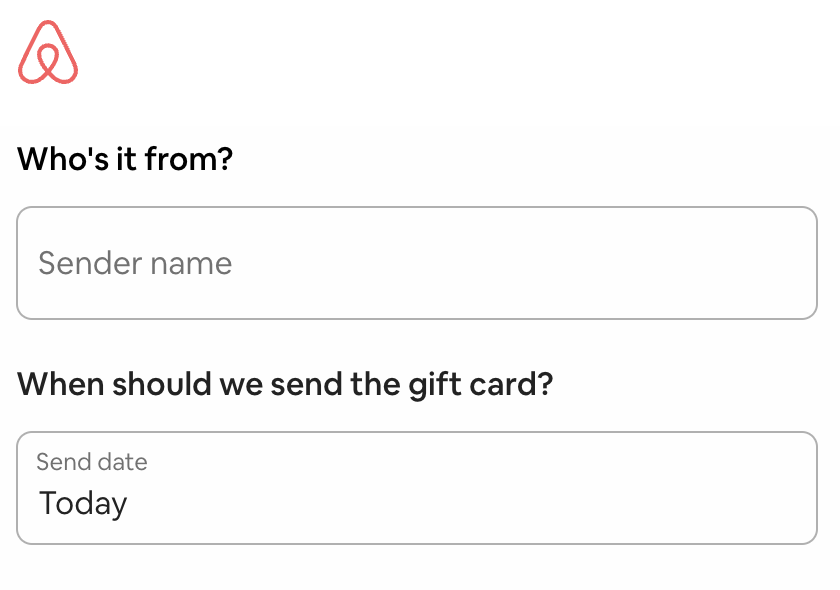
Task: Select the Today value in Send date
Action: [x=82, y=503]
